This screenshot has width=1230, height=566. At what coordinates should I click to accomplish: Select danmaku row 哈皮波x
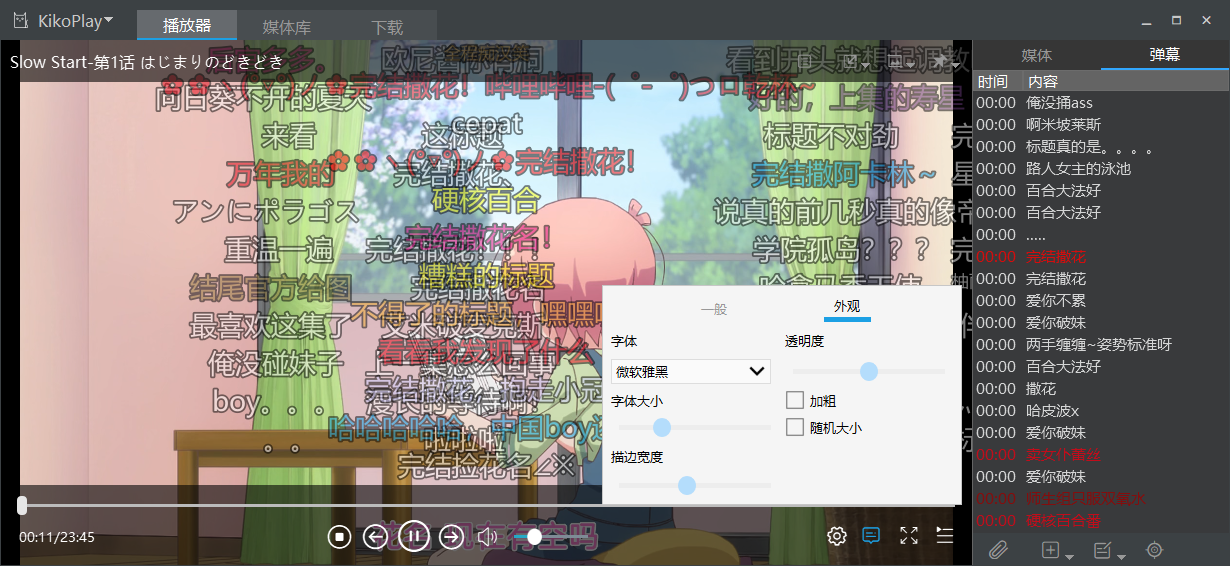coord(1101,411)
